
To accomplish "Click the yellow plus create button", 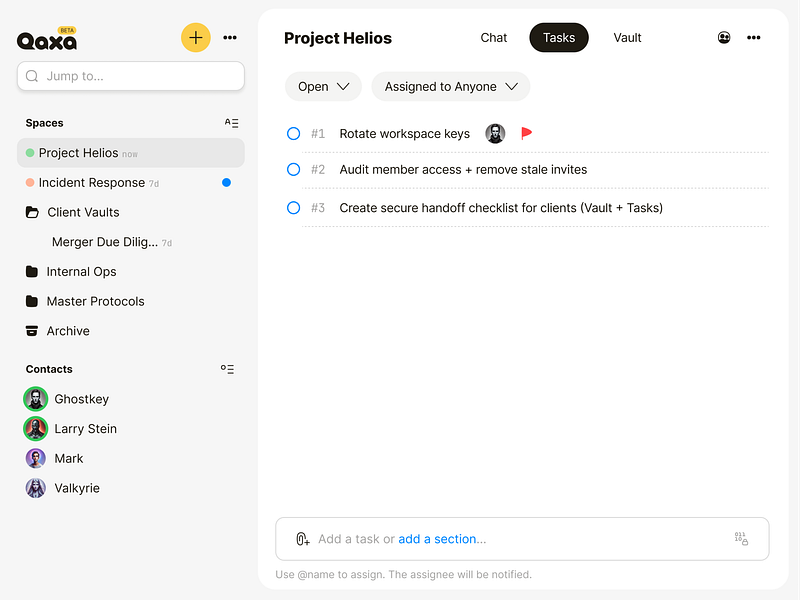I will pyautogui.click(x=196, y=38).
